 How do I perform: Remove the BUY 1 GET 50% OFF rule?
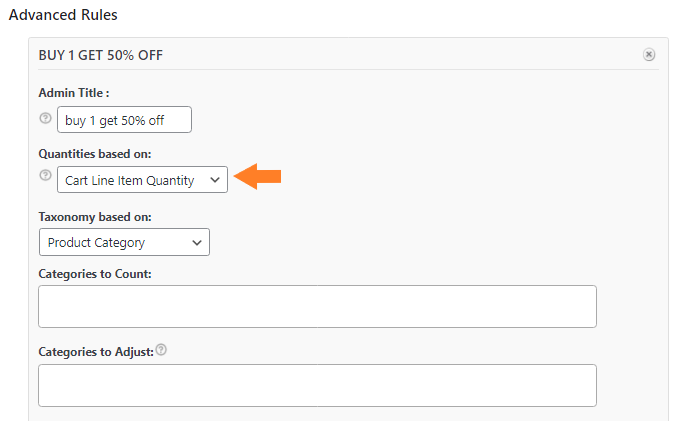649,55
